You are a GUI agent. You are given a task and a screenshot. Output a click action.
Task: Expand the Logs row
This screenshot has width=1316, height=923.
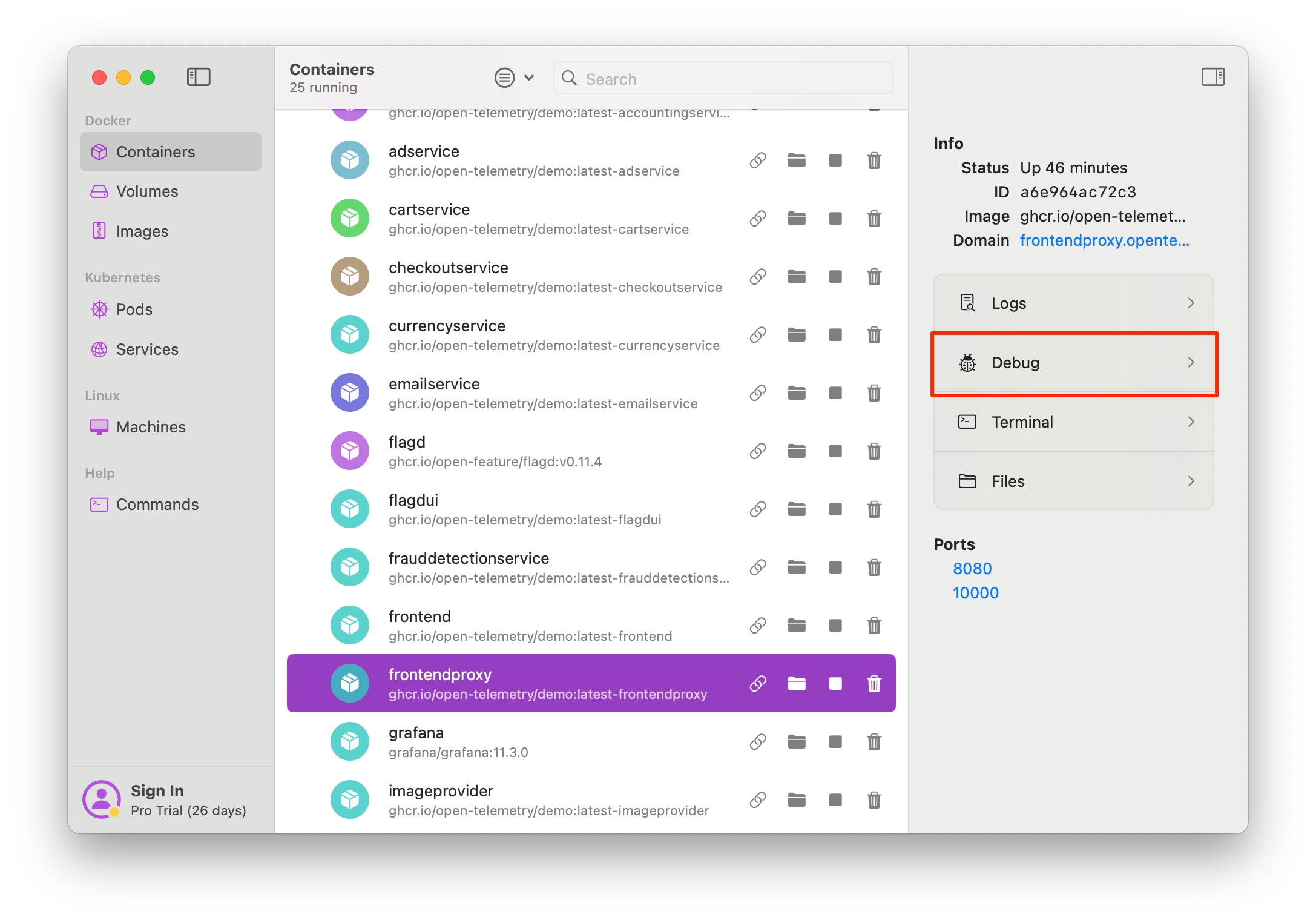[1074, 303]
